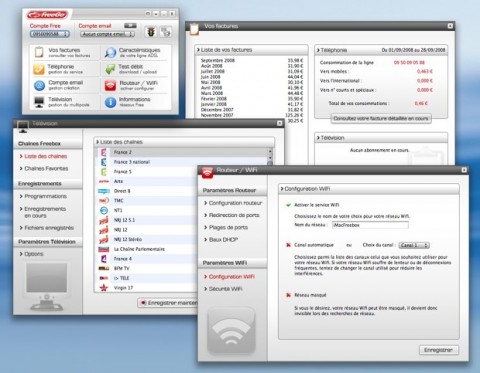Click the Nom du réseau input field
Image resolution: width=480 pixels, height=373 pixels.
tap(370, 225)
